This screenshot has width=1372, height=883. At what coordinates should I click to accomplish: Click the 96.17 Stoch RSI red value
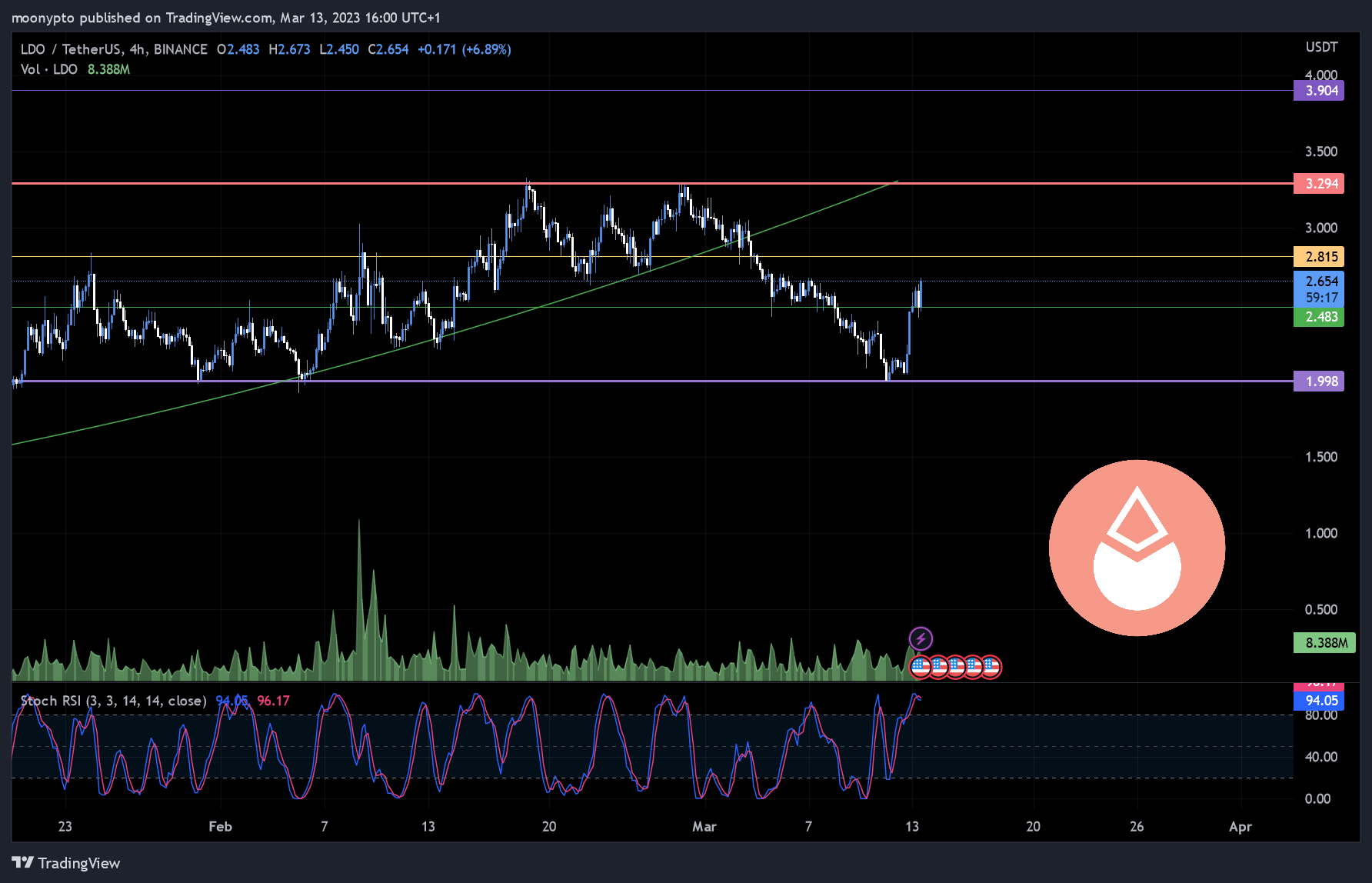[273, 701]
